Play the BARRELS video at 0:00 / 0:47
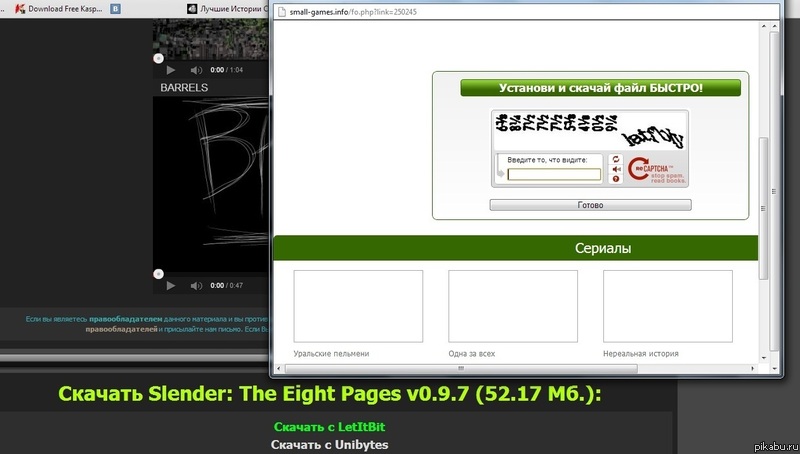The image size is (800, 454). click(171, 286)
